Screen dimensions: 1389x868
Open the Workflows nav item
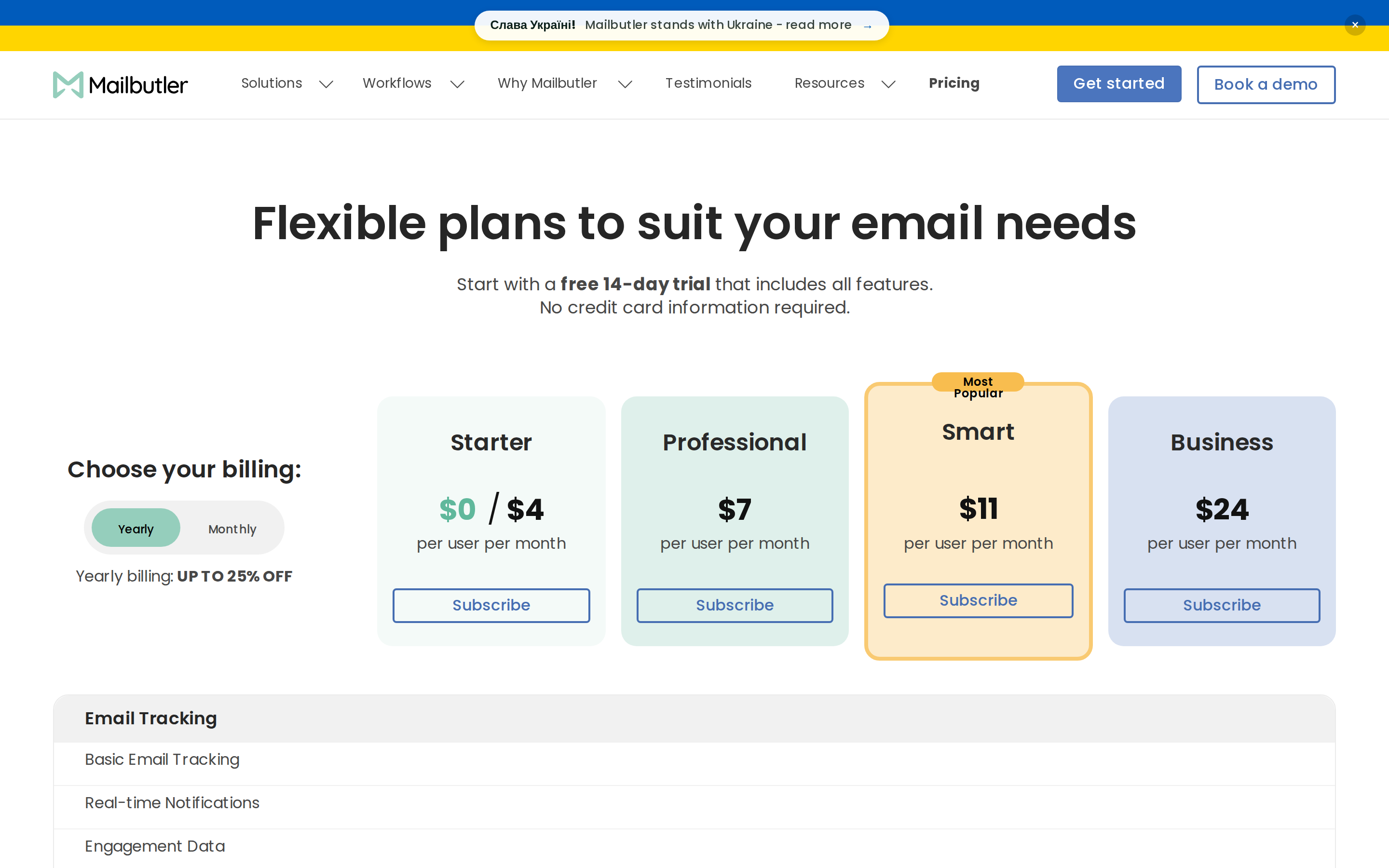click(x=397, y=83)
